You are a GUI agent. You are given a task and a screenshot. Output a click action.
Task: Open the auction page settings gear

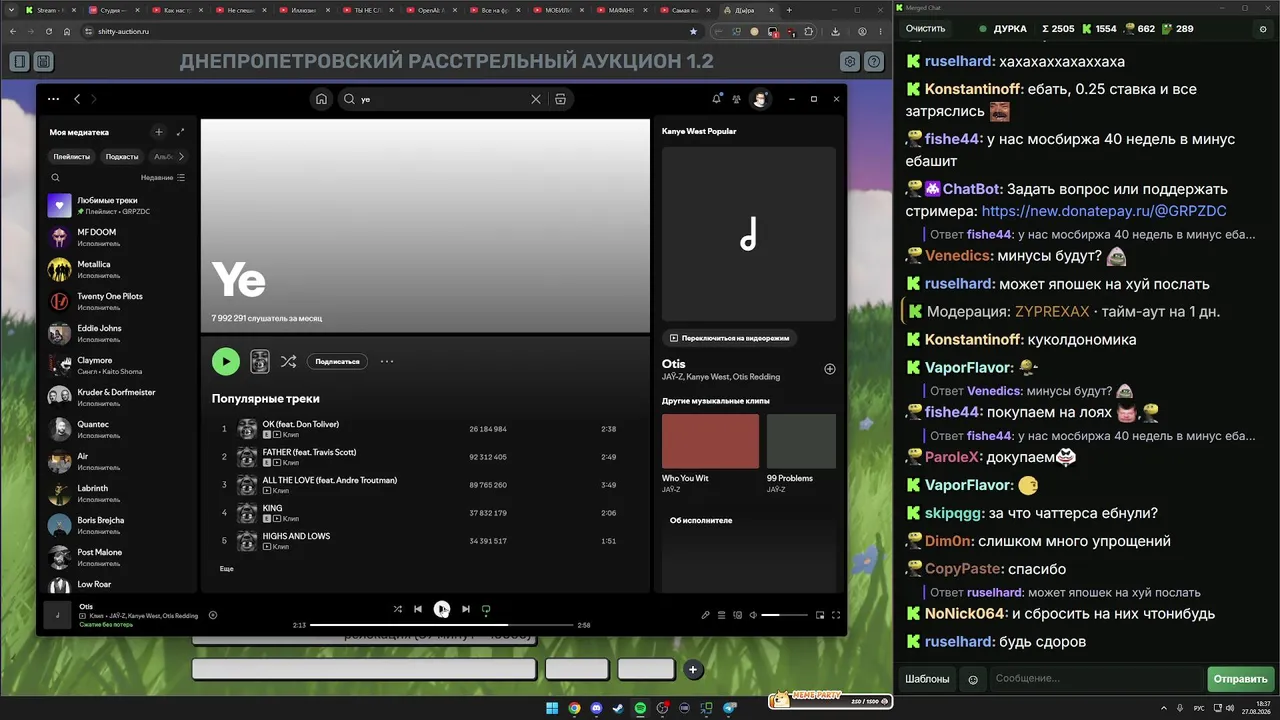tap(850, 61)
